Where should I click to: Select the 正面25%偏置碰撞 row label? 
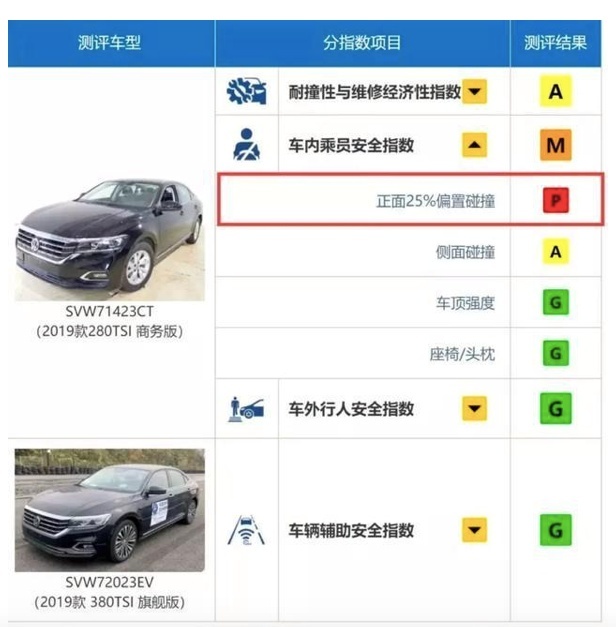coord(436,201)
